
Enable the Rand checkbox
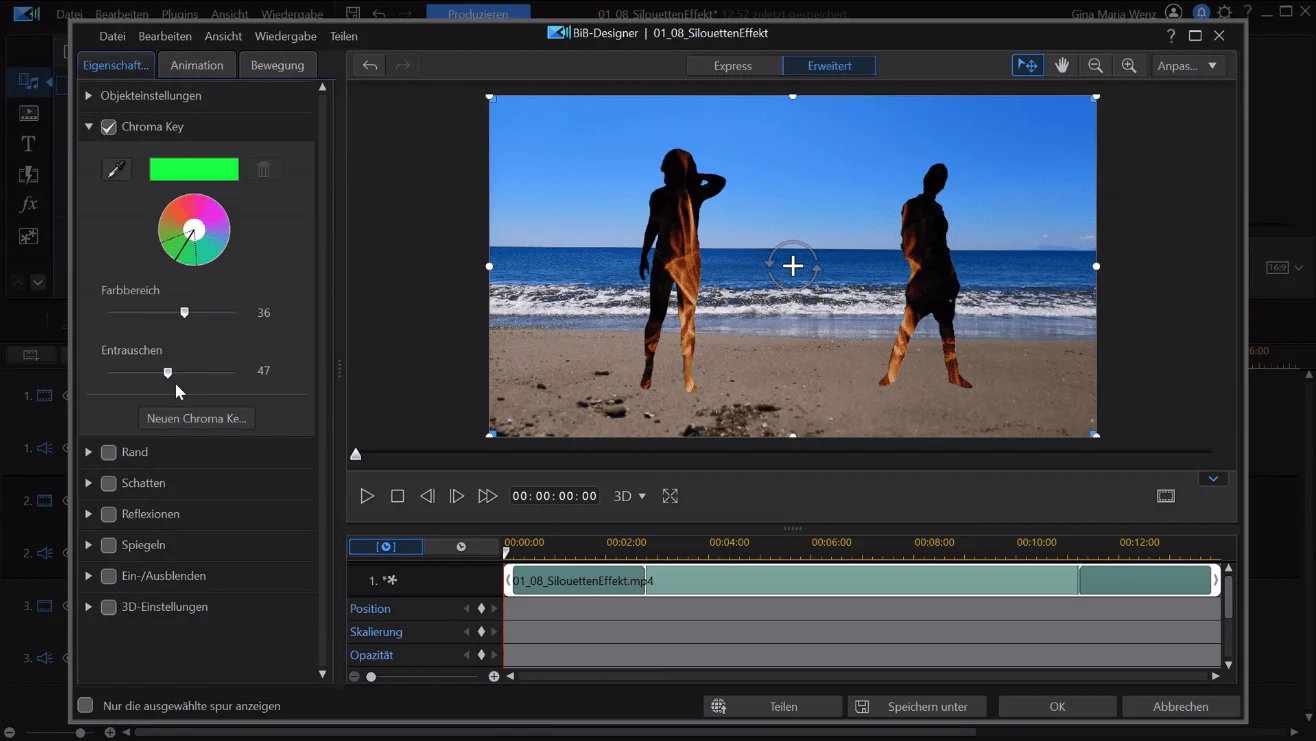point(109,452)
